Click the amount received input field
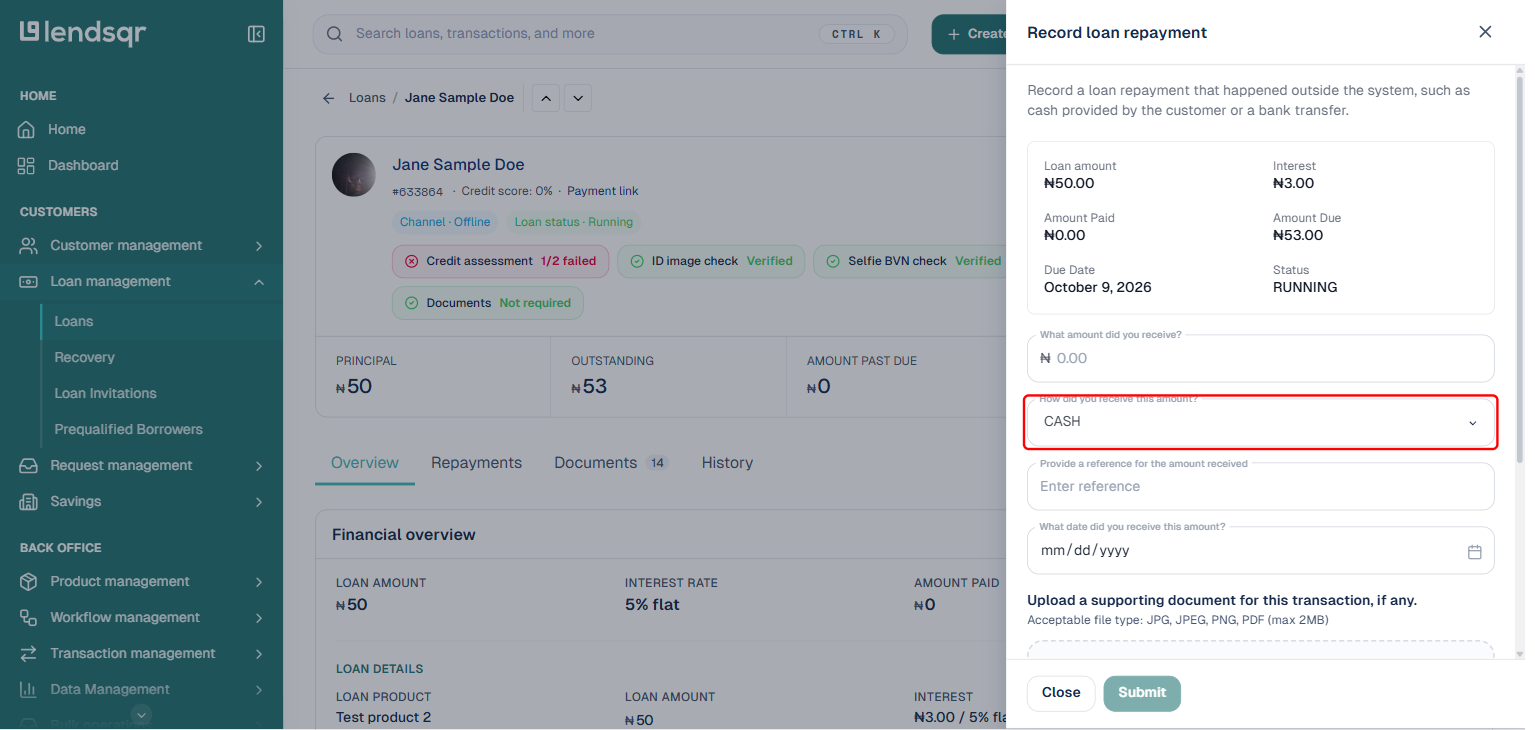The height and width of the screenshot is (730, 1535). coord(1261,358)
